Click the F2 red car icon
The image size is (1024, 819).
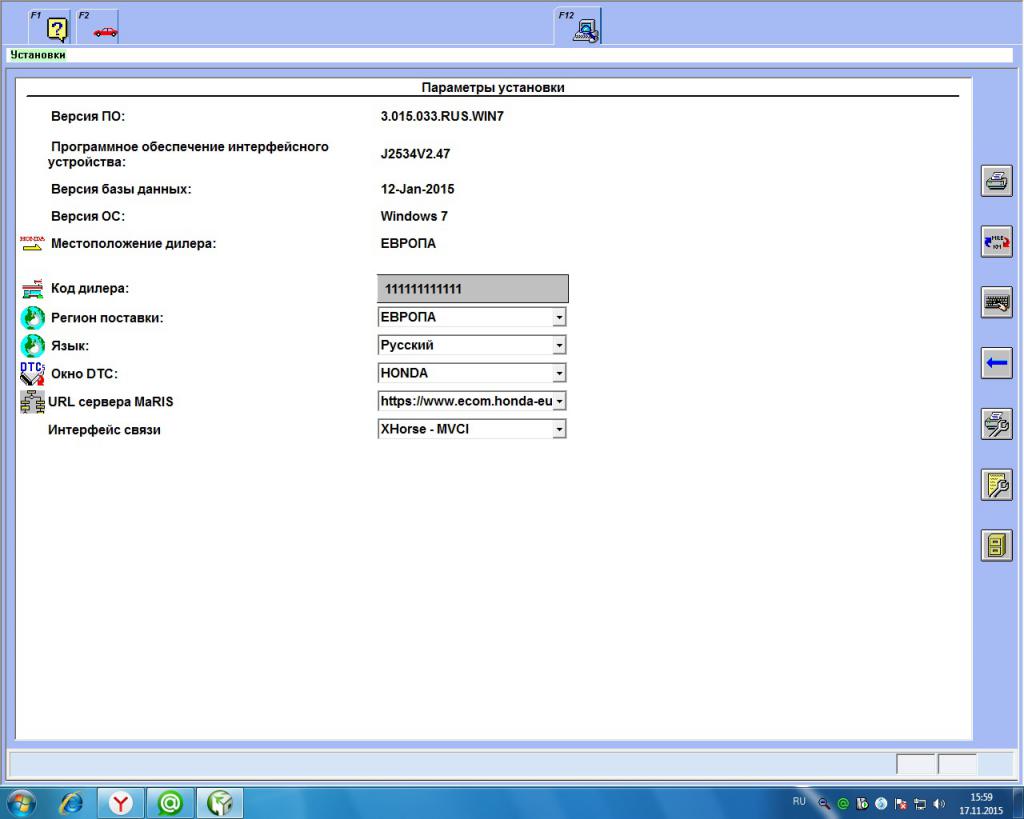click(104, 30)
